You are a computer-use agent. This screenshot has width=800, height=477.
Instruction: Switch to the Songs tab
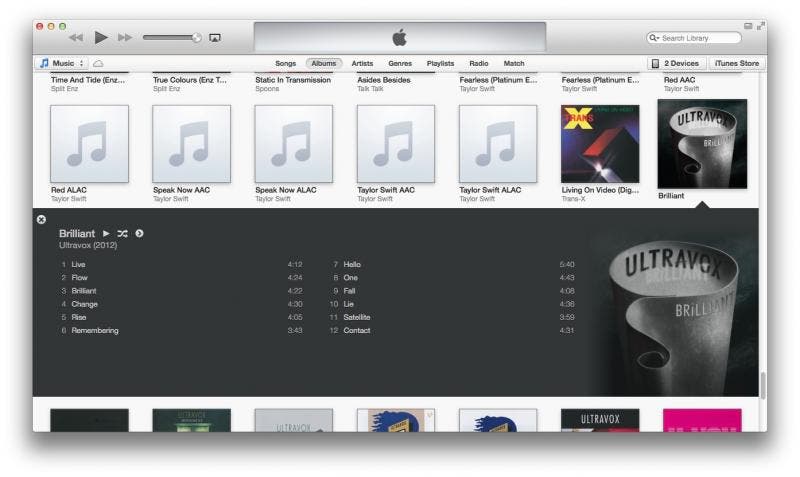(286, 63)
